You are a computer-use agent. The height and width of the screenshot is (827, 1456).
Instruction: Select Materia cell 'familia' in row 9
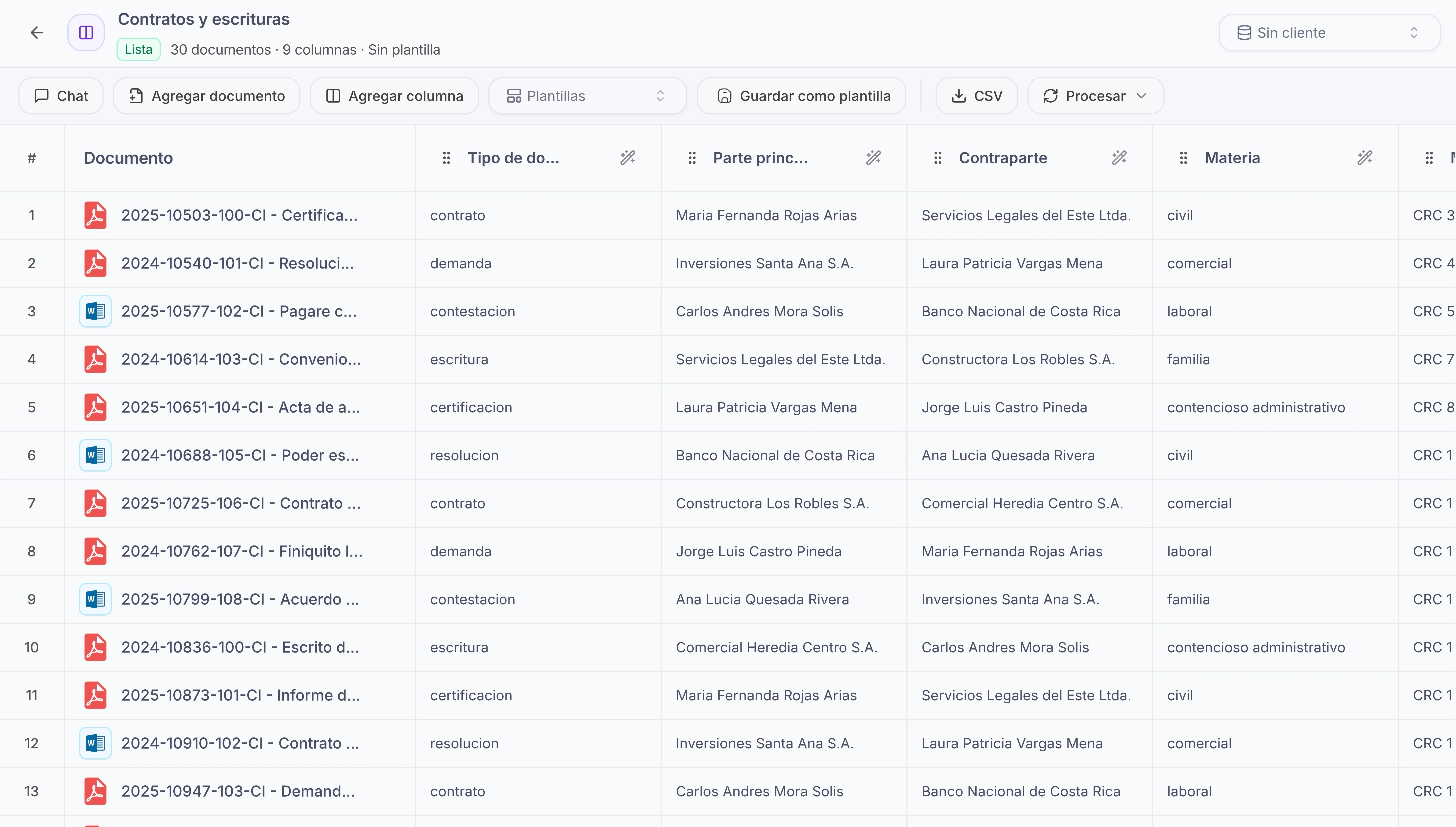[1276, 599]
